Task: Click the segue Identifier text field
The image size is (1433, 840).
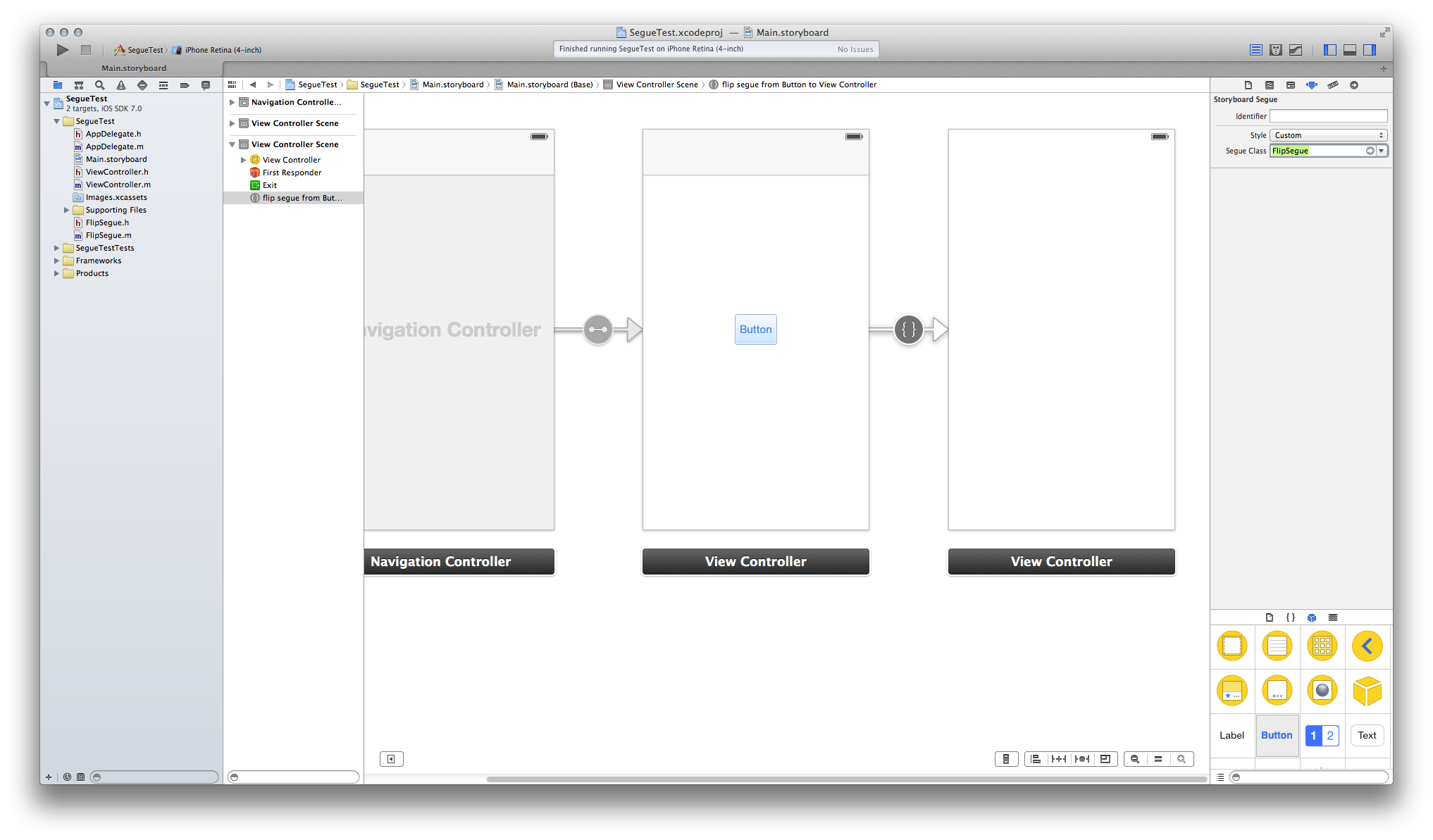Action: [x=1328, y=116]
